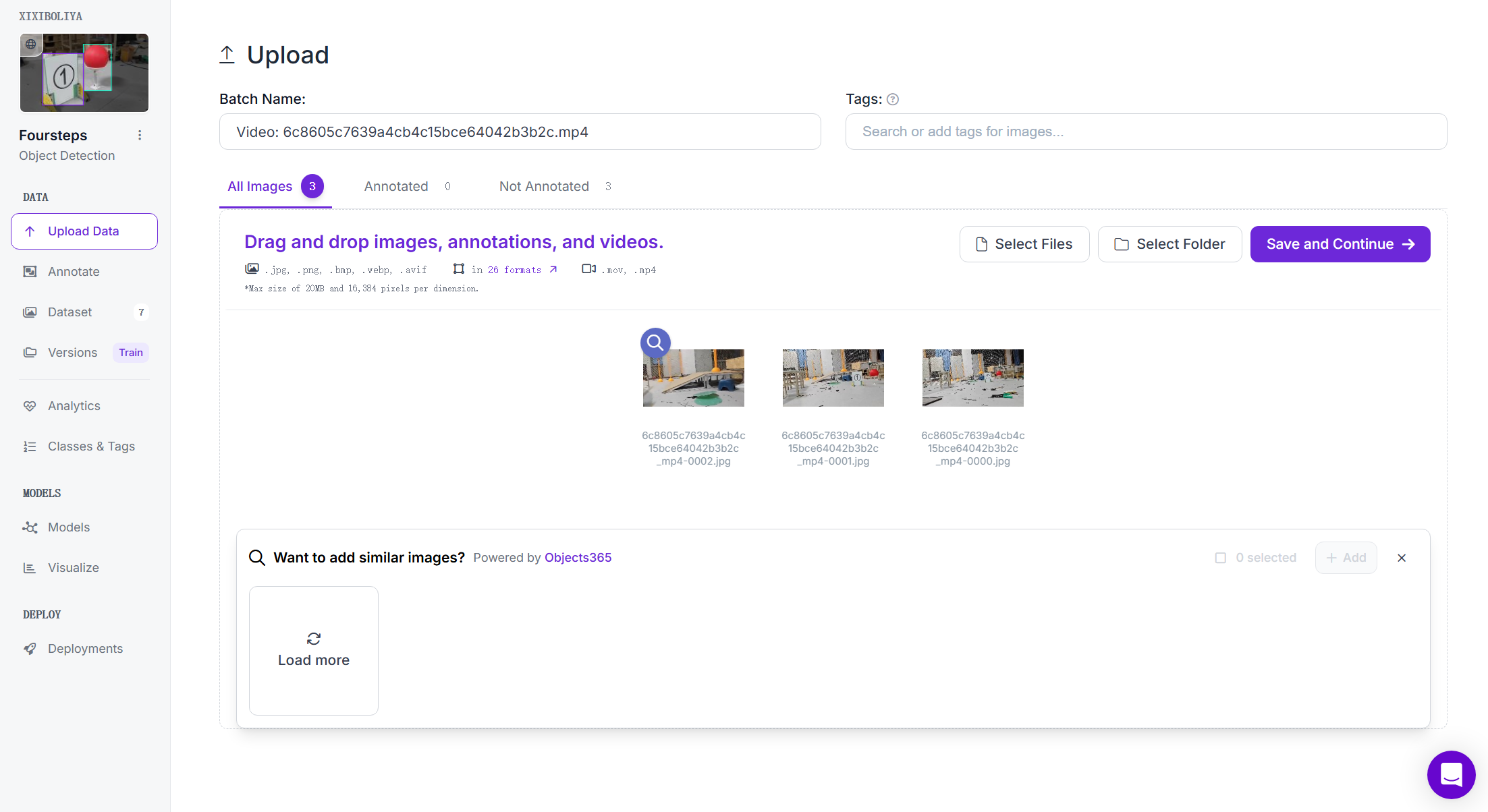Open the chat support bubble

coord(1450,774)
